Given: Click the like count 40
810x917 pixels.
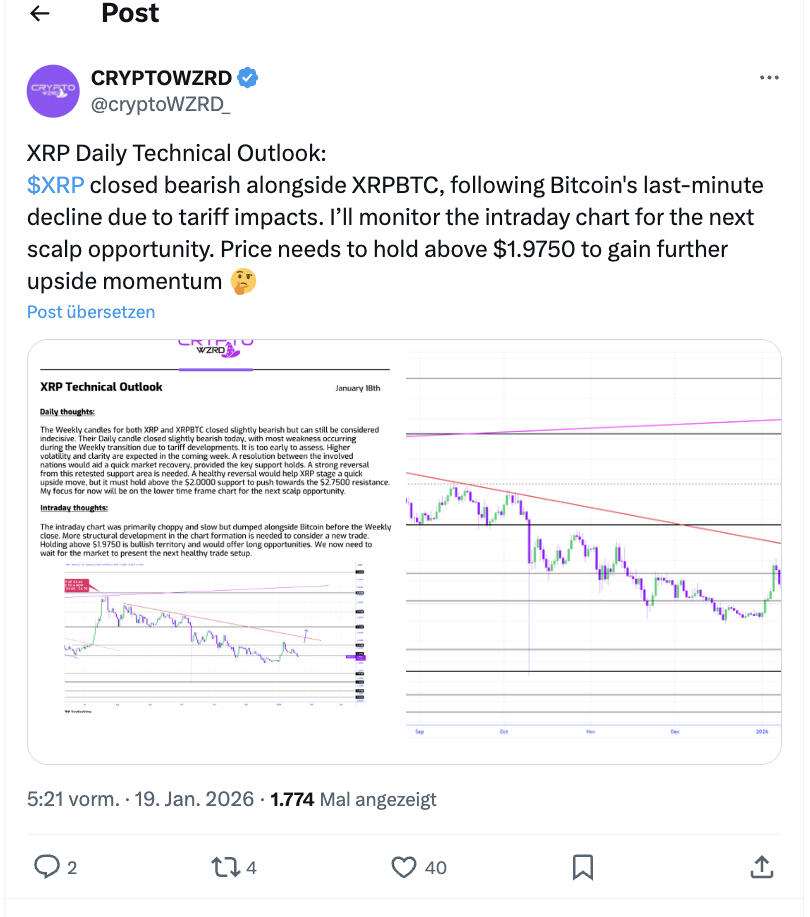Looking at the screenshot, I should (435, 867).
